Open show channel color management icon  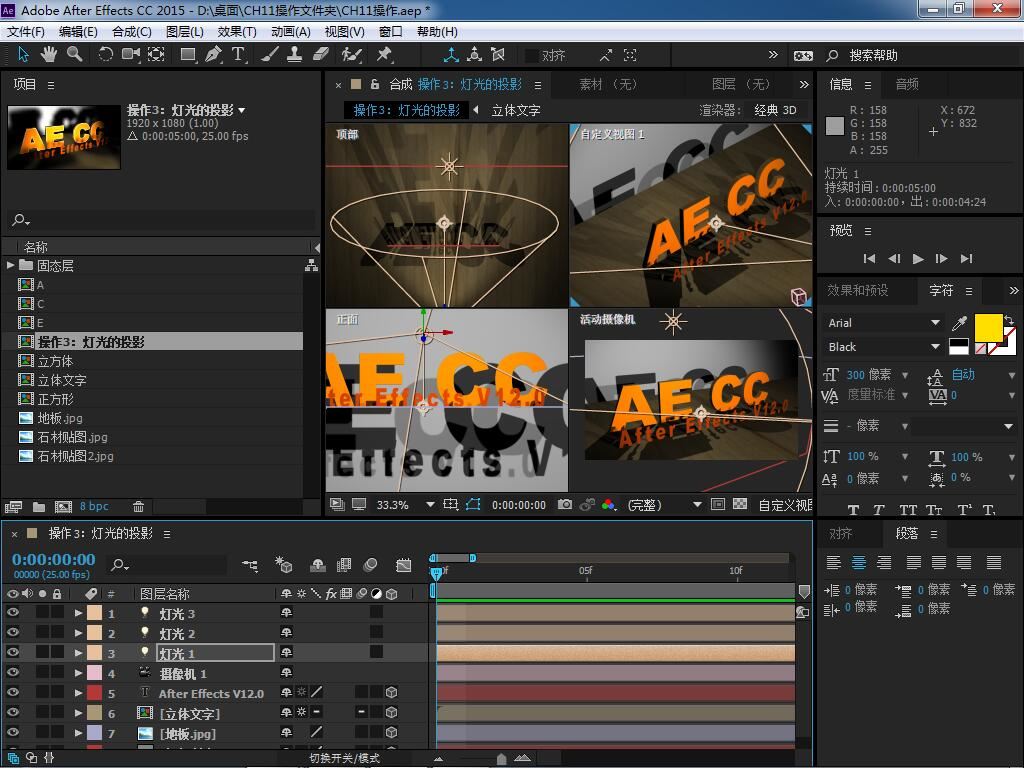click(x=609, y=504)
